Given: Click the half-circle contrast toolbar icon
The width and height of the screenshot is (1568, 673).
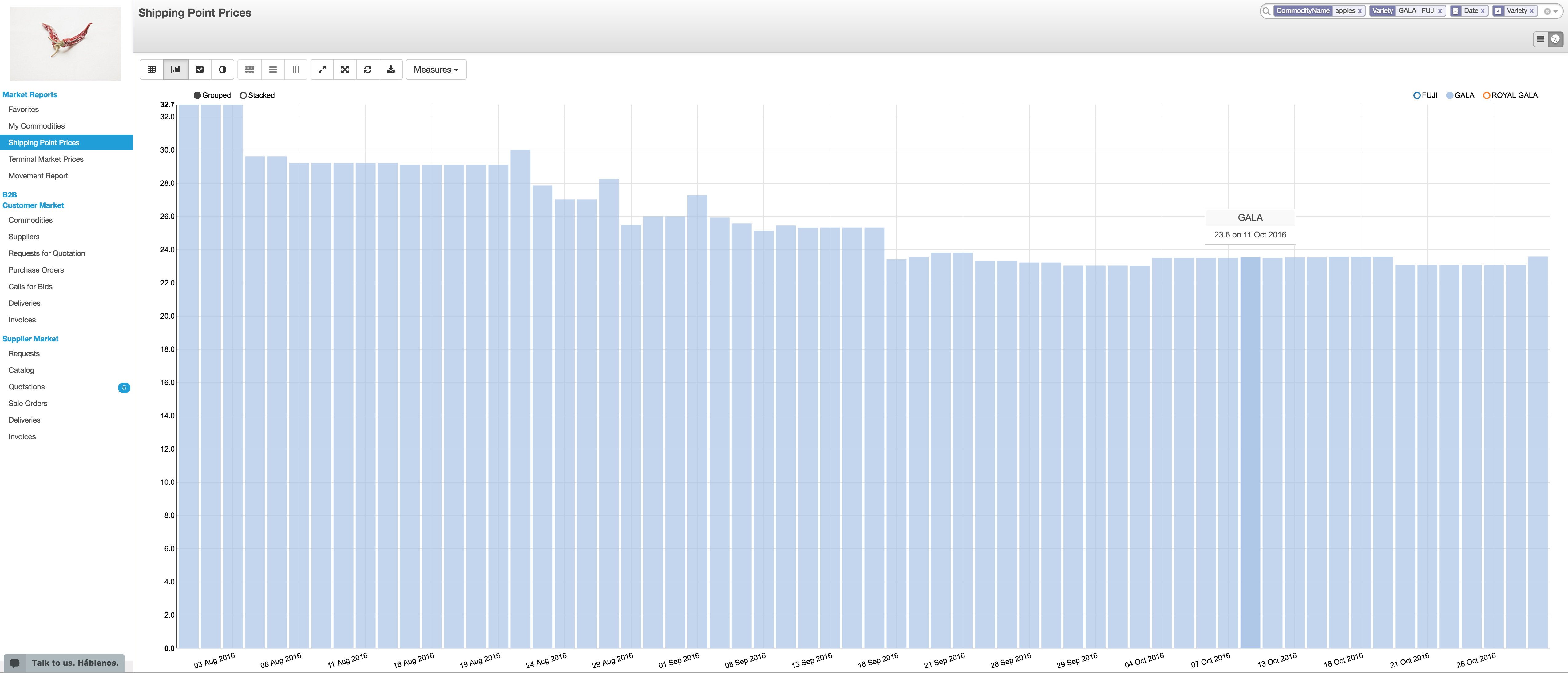Looking at the screenshot, I should [222, 70].
